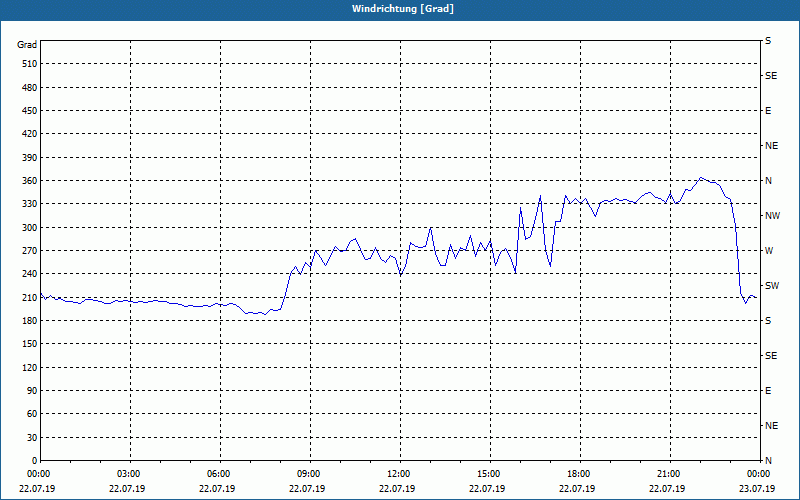The image size is (800, 500).
Task: Select the 06:00 time axis label
Action: pyautogui.click(x=217, y=474)
